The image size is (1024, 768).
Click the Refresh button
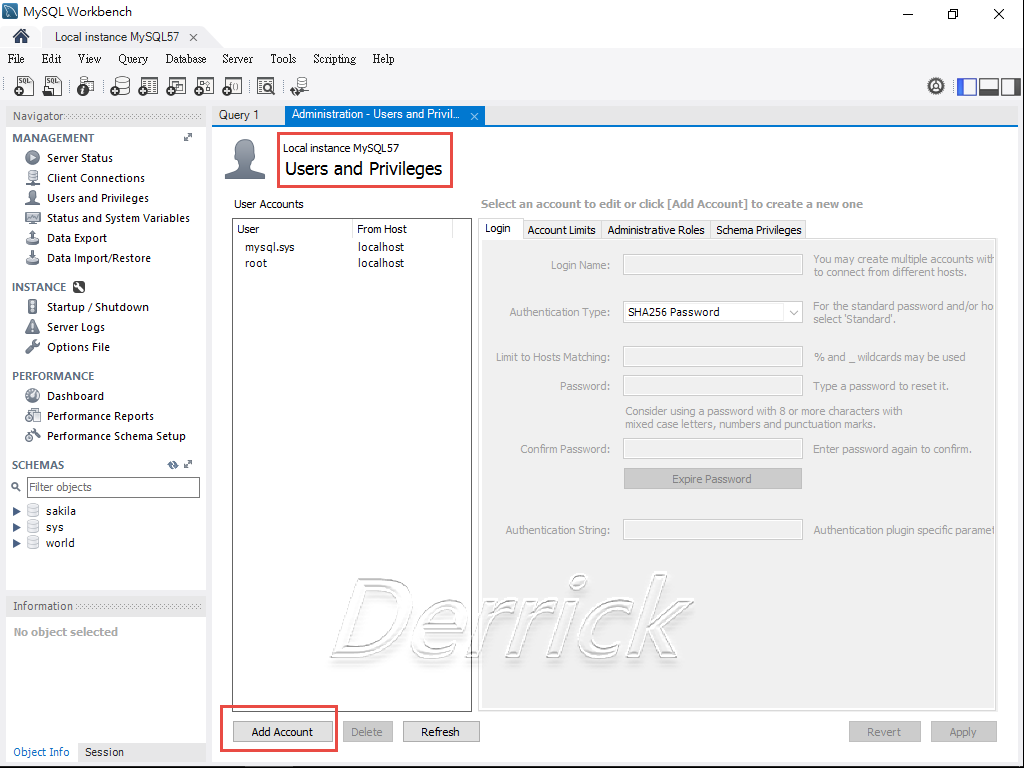441,732
